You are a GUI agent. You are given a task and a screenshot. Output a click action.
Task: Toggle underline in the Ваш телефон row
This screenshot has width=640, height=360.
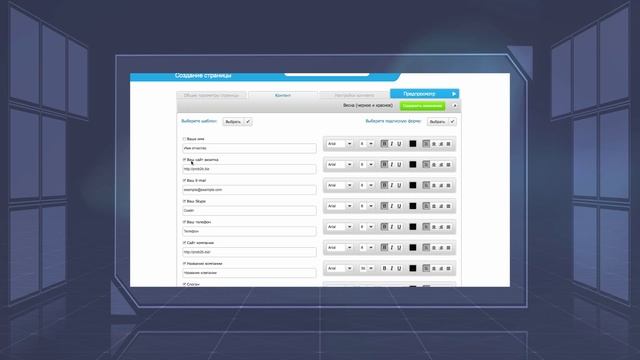point(399,227)
